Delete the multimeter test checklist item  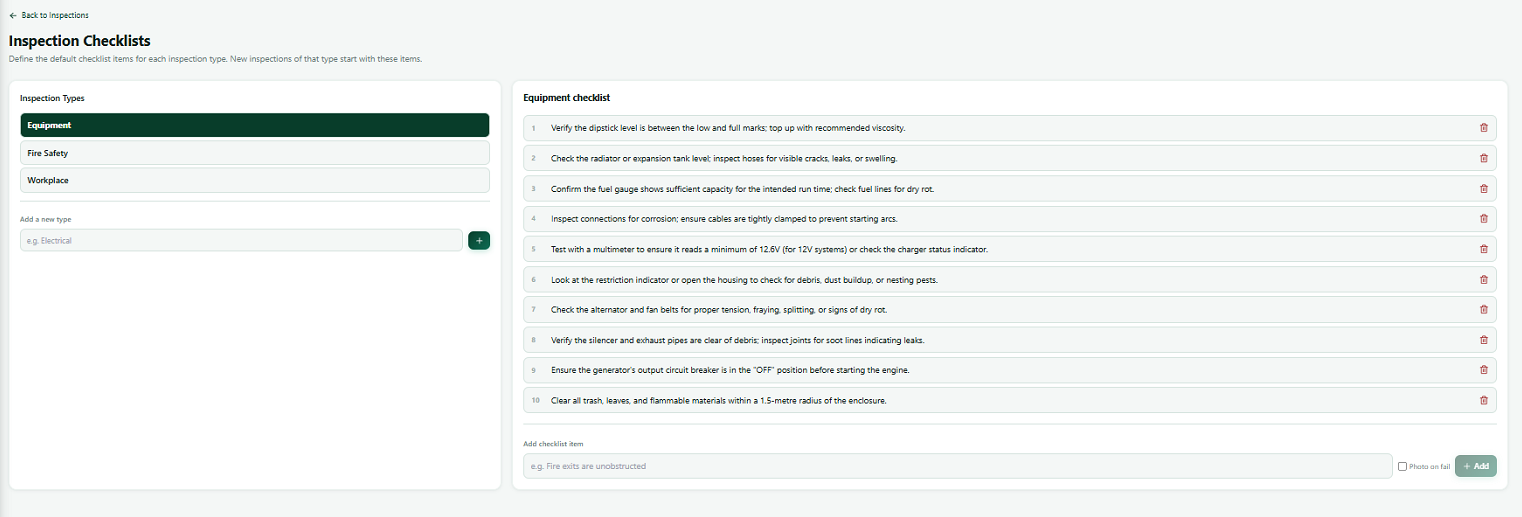click(1483, 249)
